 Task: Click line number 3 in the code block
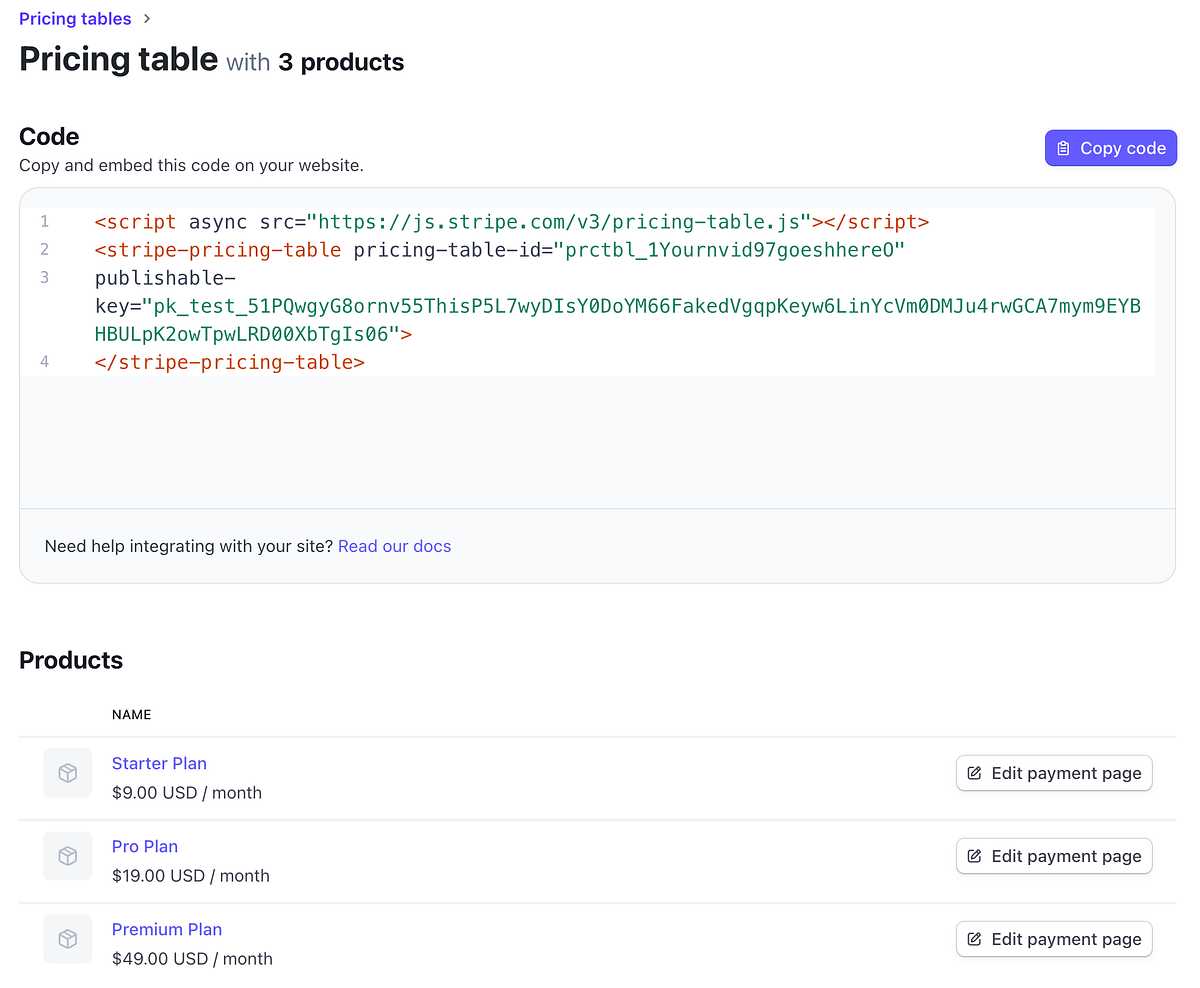(x=44, y=277)
